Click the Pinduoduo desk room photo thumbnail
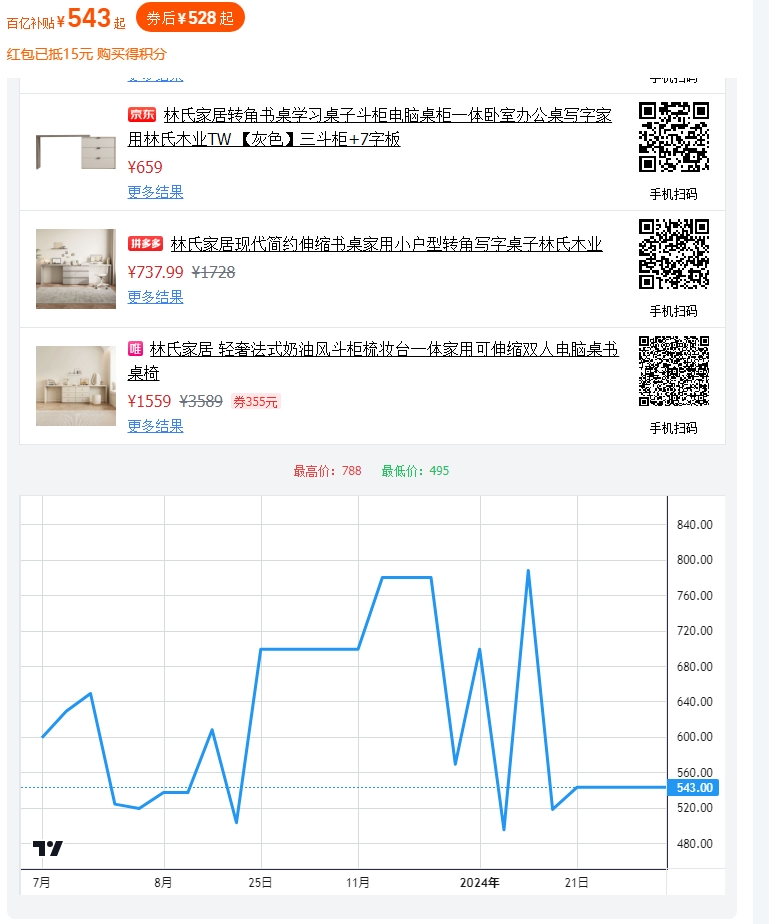The height and width of the screenshot is (924, 769). 76,269
